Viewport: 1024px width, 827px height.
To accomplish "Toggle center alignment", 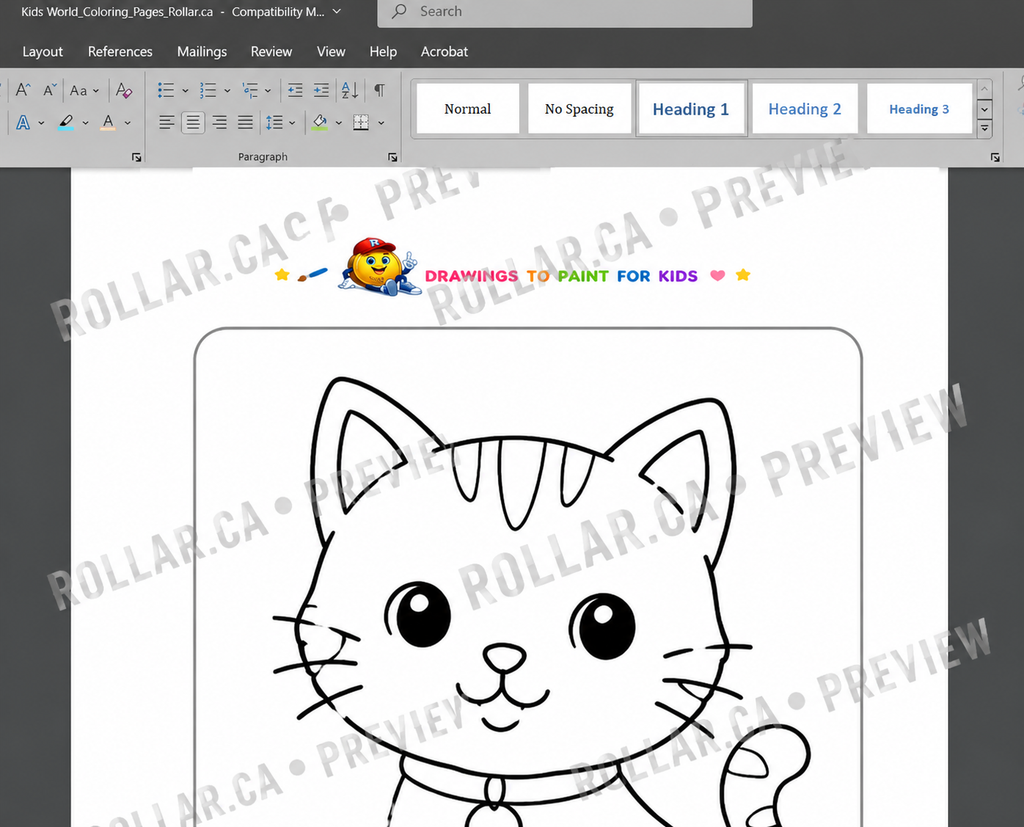I will [193, 122].
